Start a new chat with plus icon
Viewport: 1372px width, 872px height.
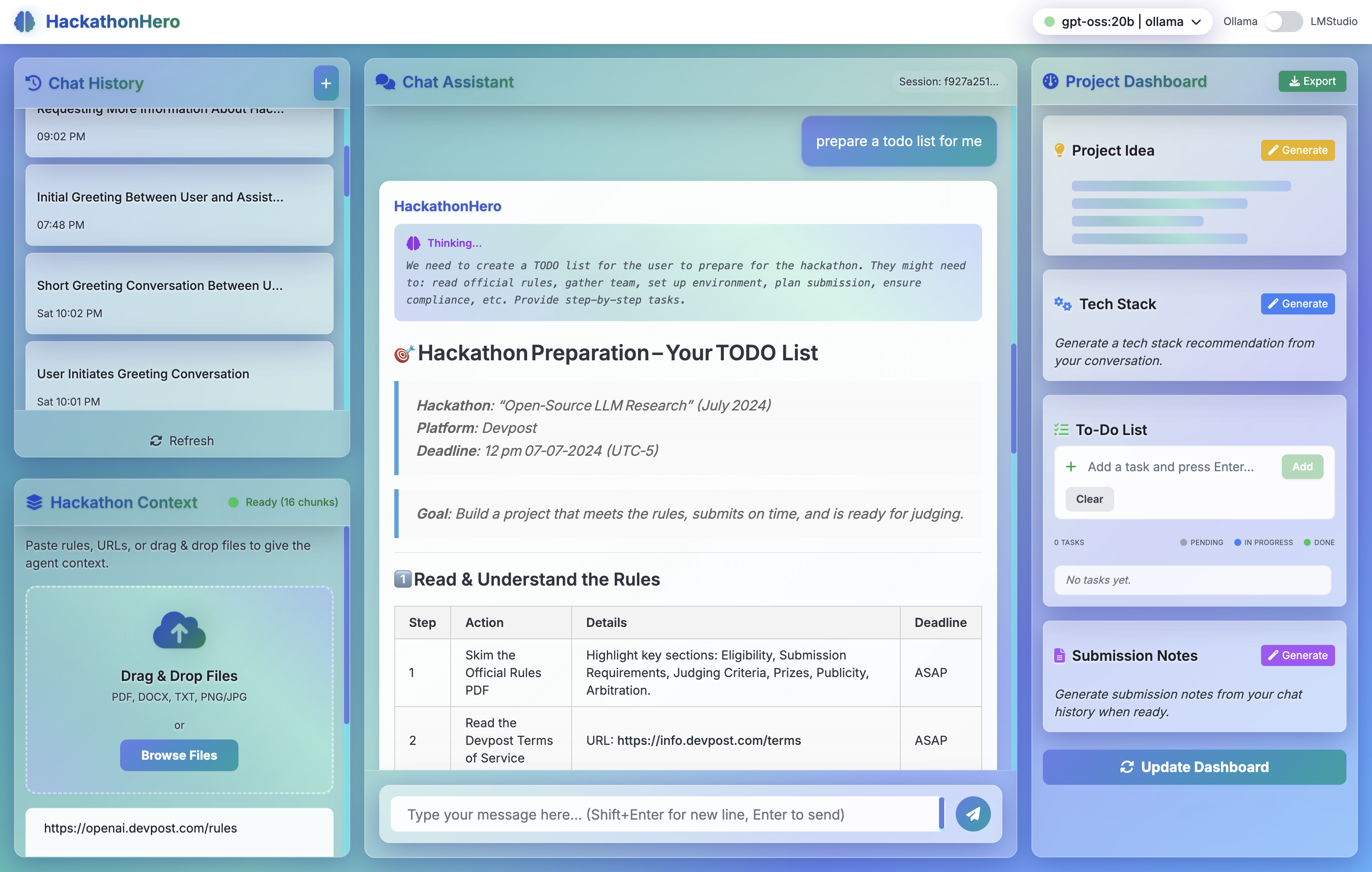(326, 83)
